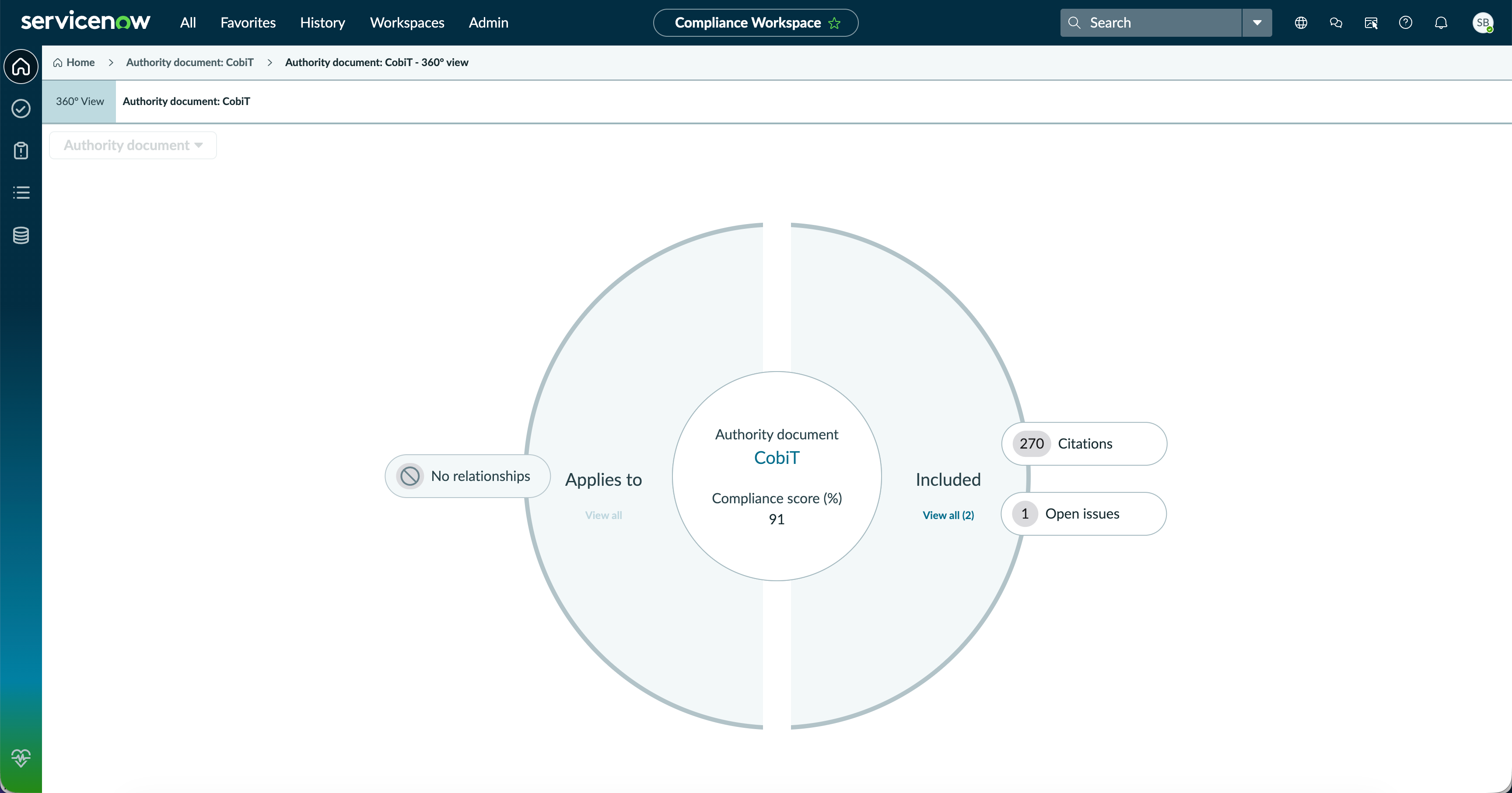Click the 360° view breadcrumb text

(x=376, y=62)
